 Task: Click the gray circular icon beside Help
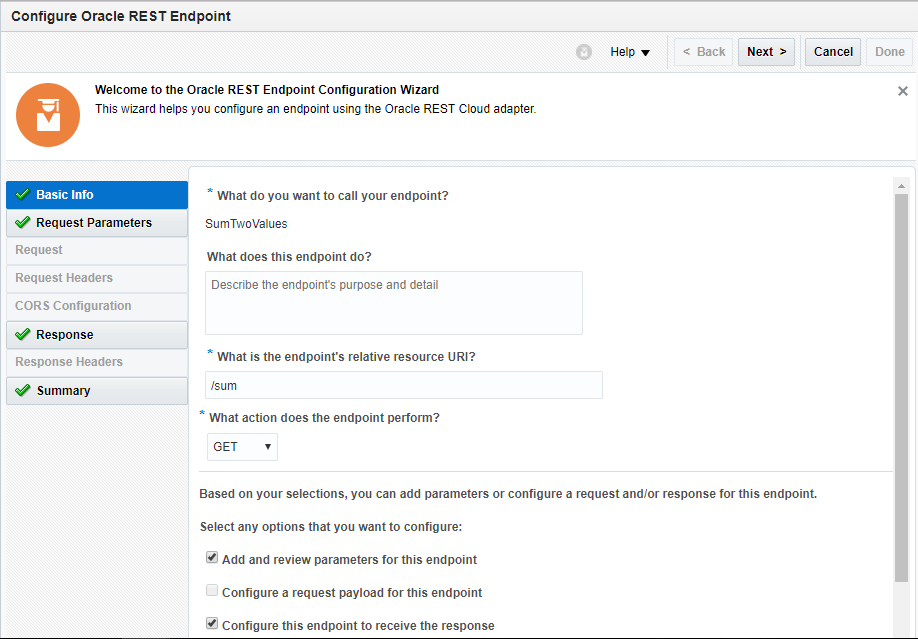584,52
